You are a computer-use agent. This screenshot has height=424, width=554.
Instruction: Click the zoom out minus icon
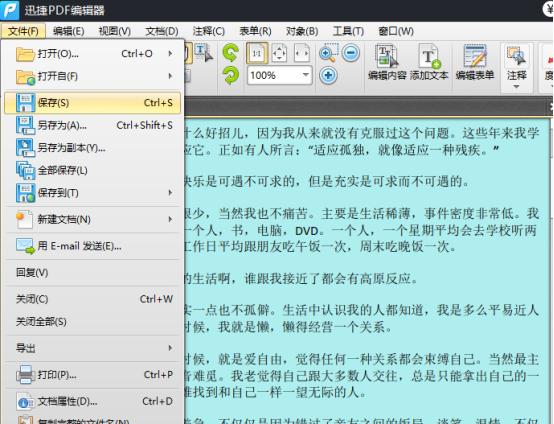(x=351, y=53)
